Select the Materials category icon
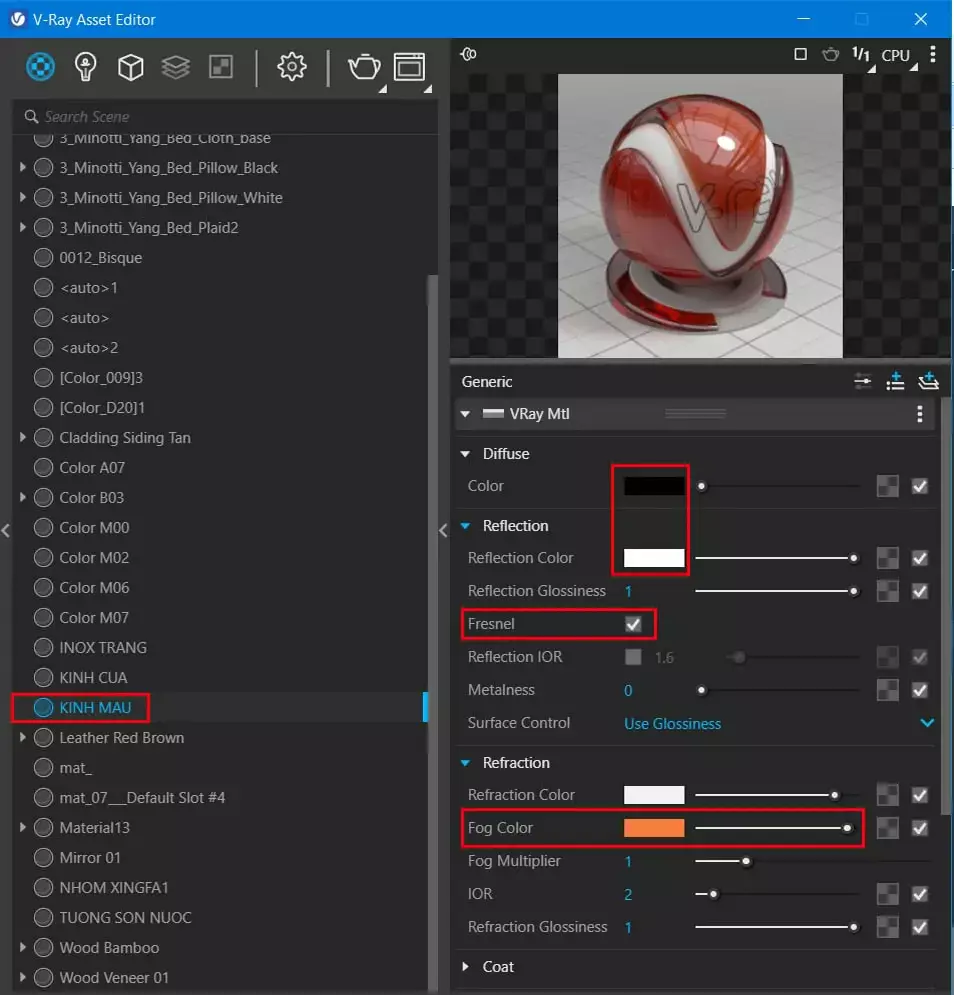 click(x=40, y=67)
